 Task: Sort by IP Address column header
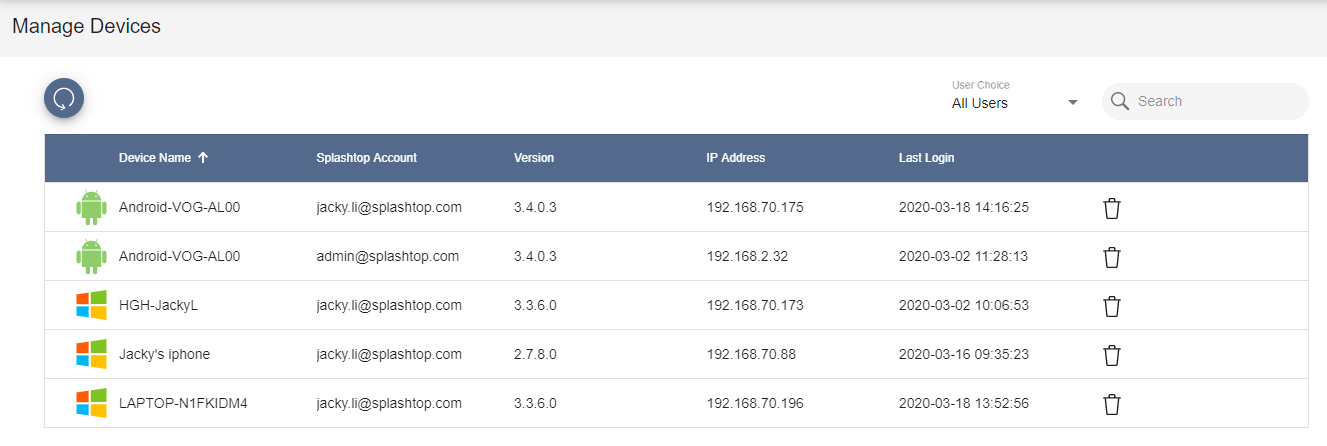736,158
